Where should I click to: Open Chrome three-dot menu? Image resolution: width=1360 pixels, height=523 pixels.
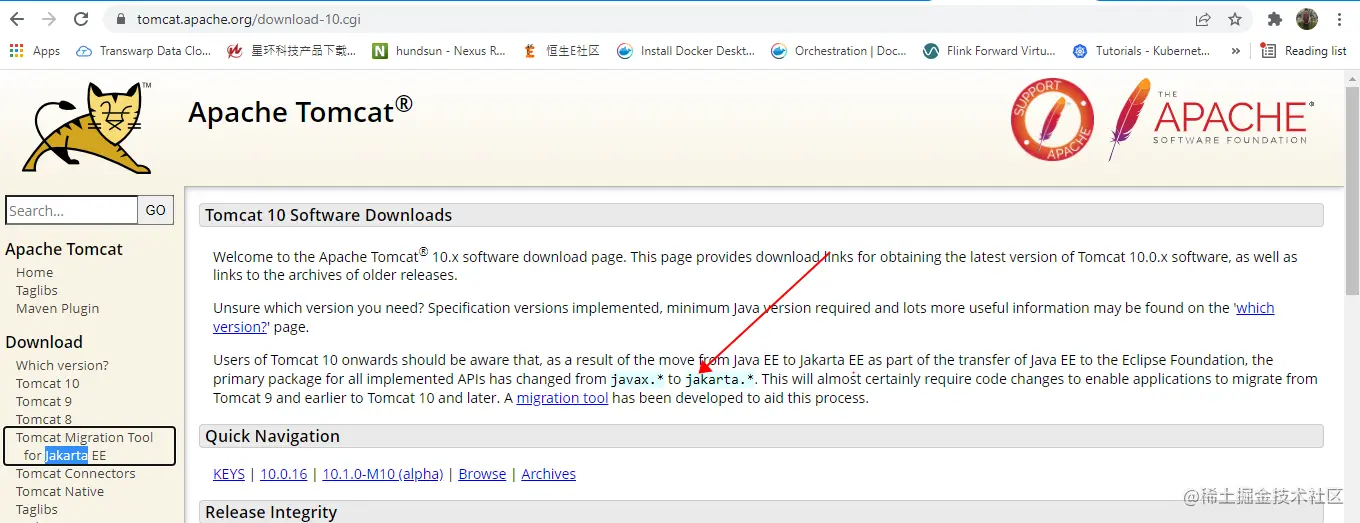[x=1339, y=19]
